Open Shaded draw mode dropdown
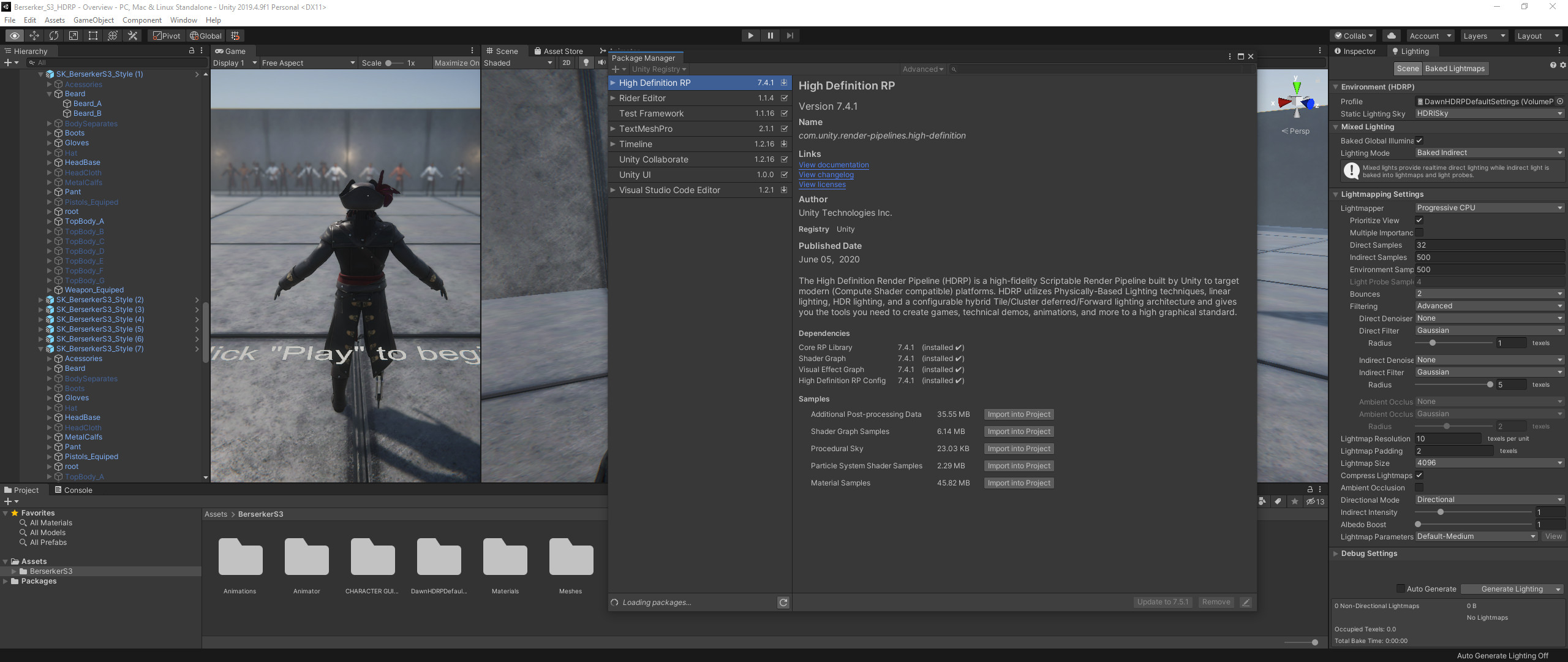1568x662 pixels. [x=518, y=63]
